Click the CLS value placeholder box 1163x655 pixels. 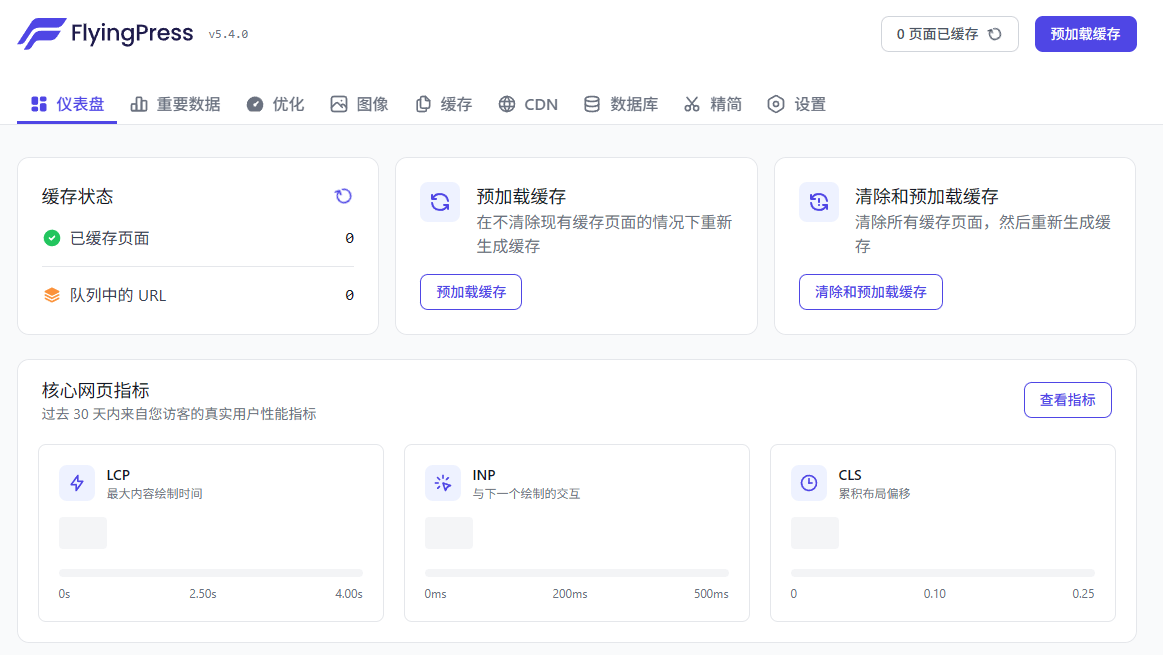(x=815, y=533)
